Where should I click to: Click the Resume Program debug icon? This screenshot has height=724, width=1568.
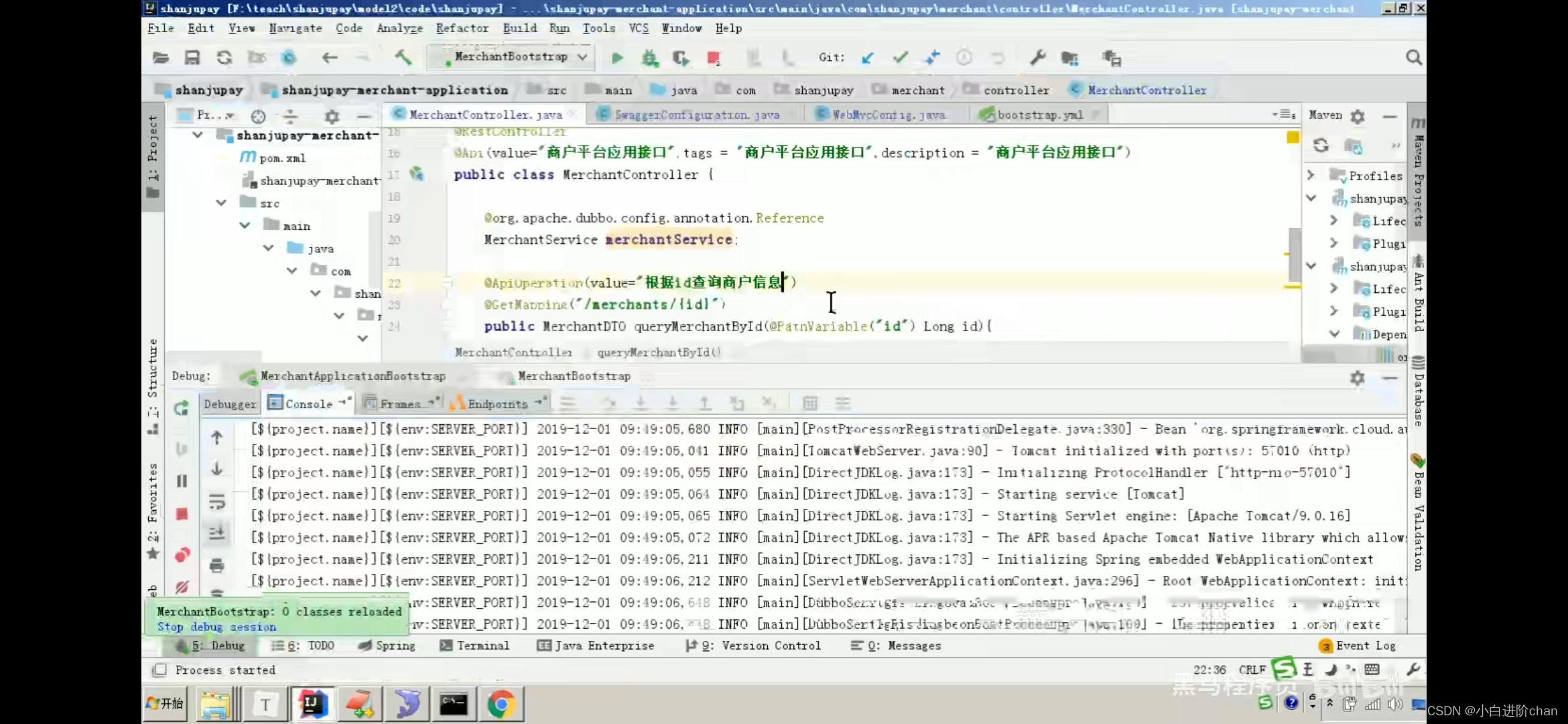(x=181, y=407)
